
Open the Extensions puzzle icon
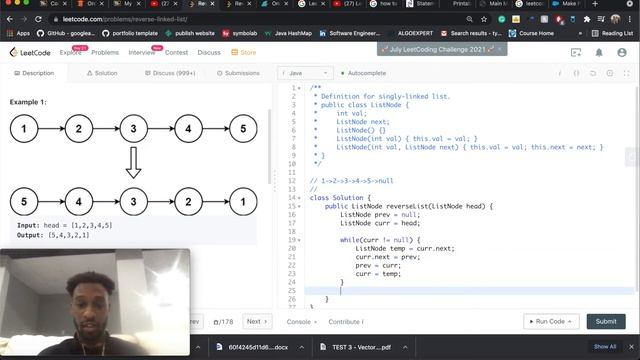(x=587, y=19)
